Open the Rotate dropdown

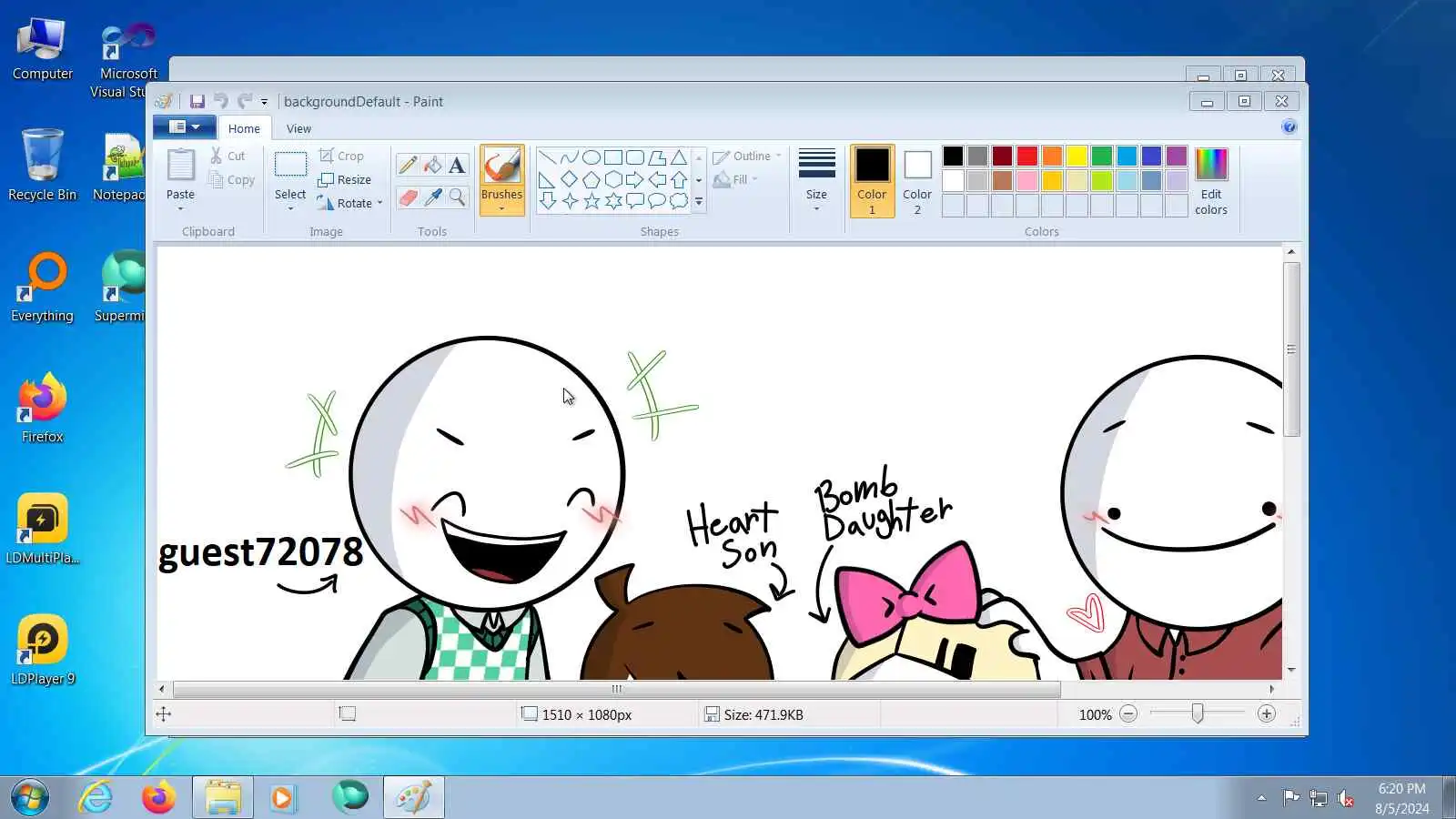pos(349,203)
